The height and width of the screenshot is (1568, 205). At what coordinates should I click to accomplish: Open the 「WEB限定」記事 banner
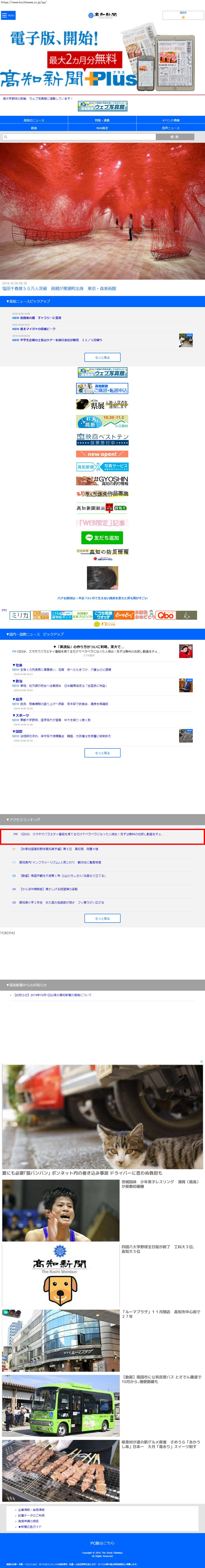click(103, 523)
